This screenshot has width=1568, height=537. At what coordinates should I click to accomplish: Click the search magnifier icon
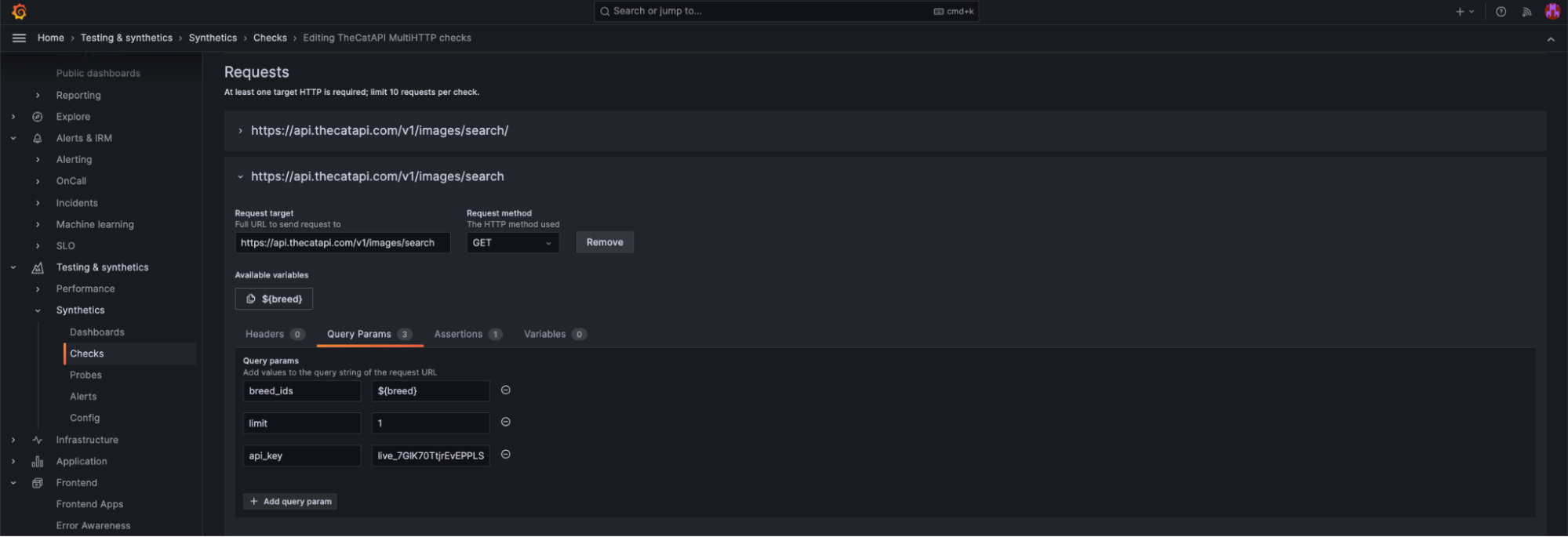pyautogui.click(x=605, y=12)
